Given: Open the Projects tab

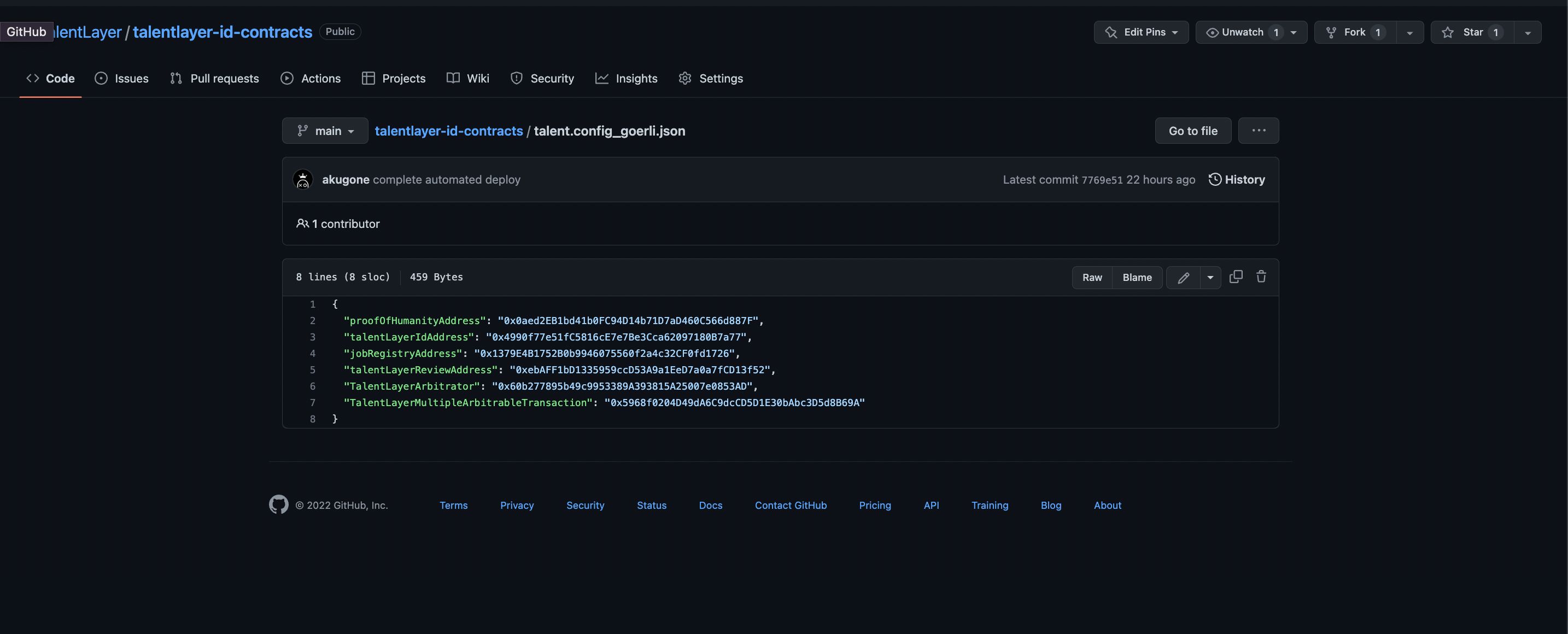Looking at the screenshot, I should [x=394, y=79].
